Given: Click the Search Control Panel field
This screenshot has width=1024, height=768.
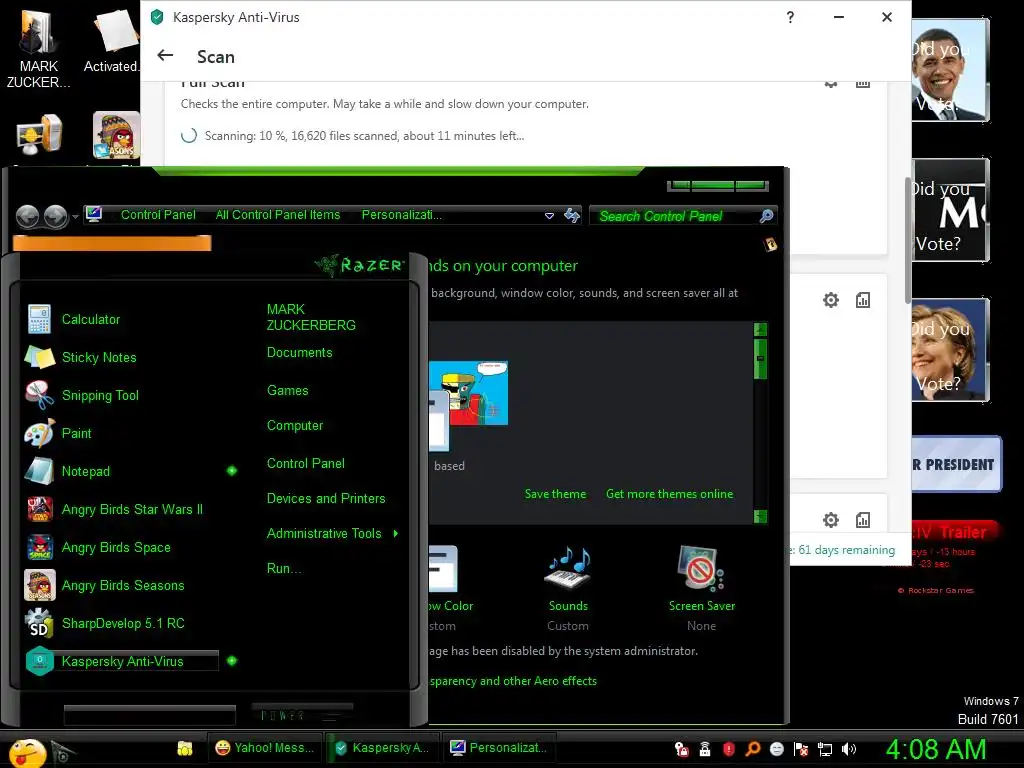Looking at the screenshot, I should [675, 216].
